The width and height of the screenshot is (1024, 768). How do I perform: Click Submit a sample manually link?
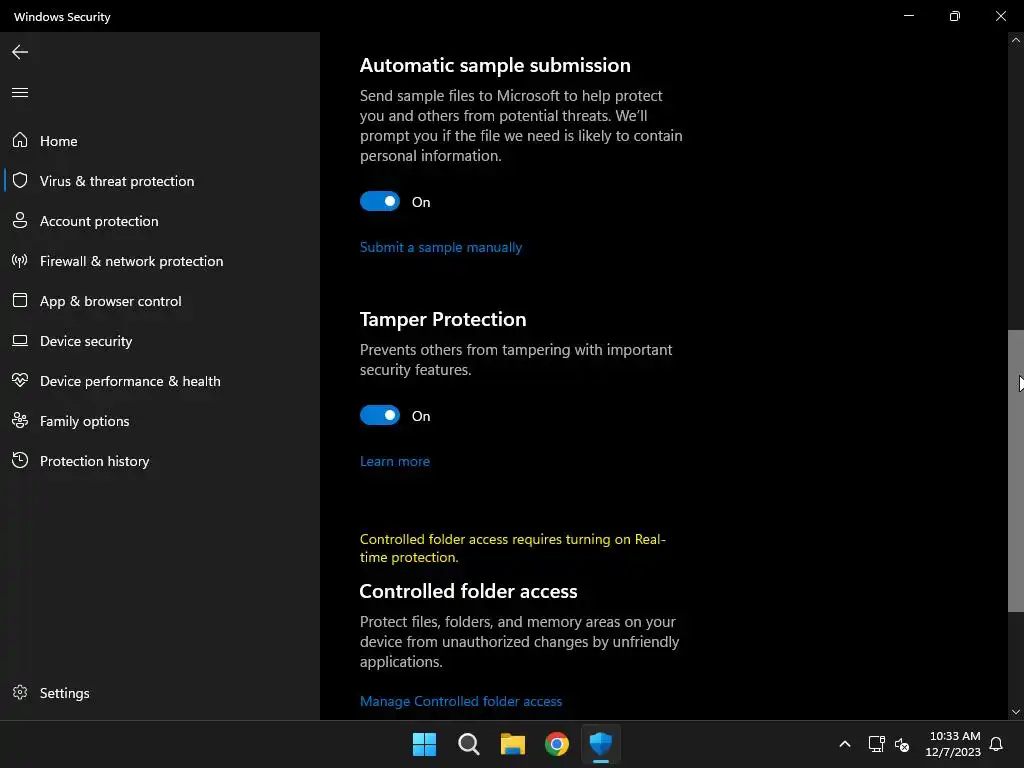[441, 248]
